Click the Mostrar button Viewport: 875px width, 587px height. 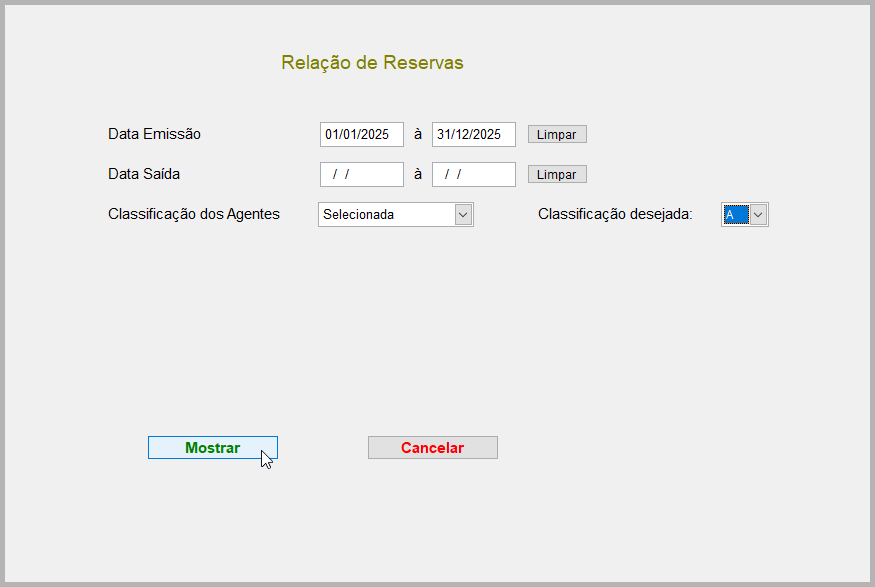pyautogui.click(x=212, y=447)
